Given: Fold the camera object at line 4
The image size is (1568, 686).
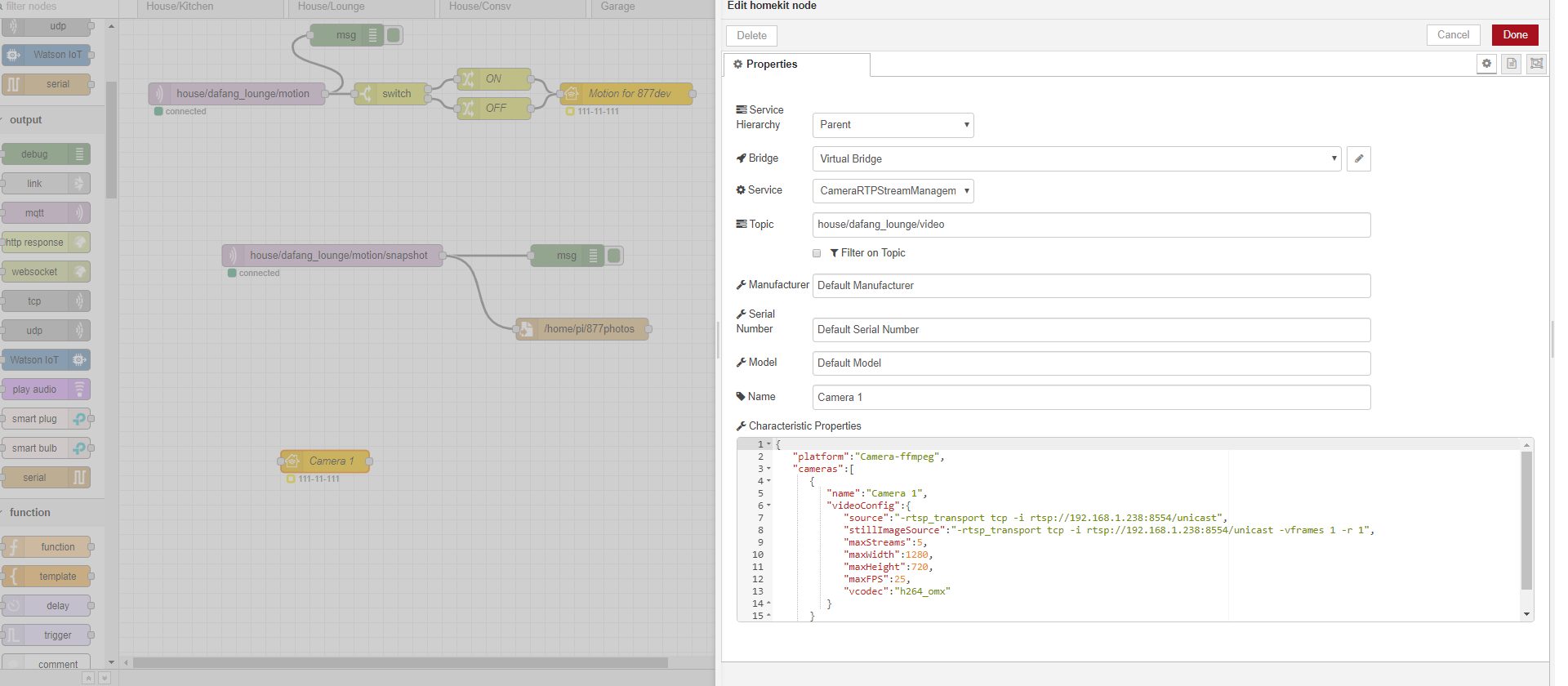Looking at the screenshot, I should pos(768,481).
